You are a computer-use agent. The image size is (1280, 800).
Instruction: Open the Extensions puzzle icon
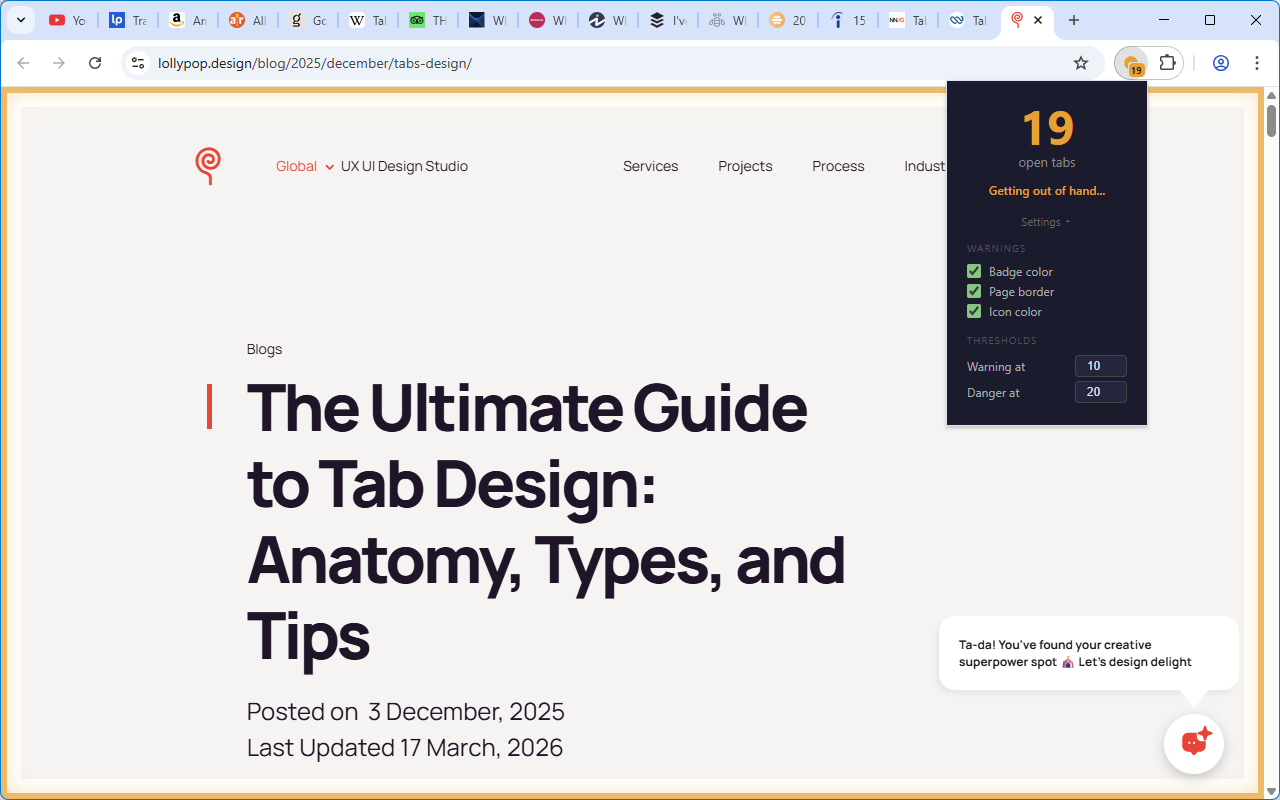pyautogui.click(x=1167, y=63)
